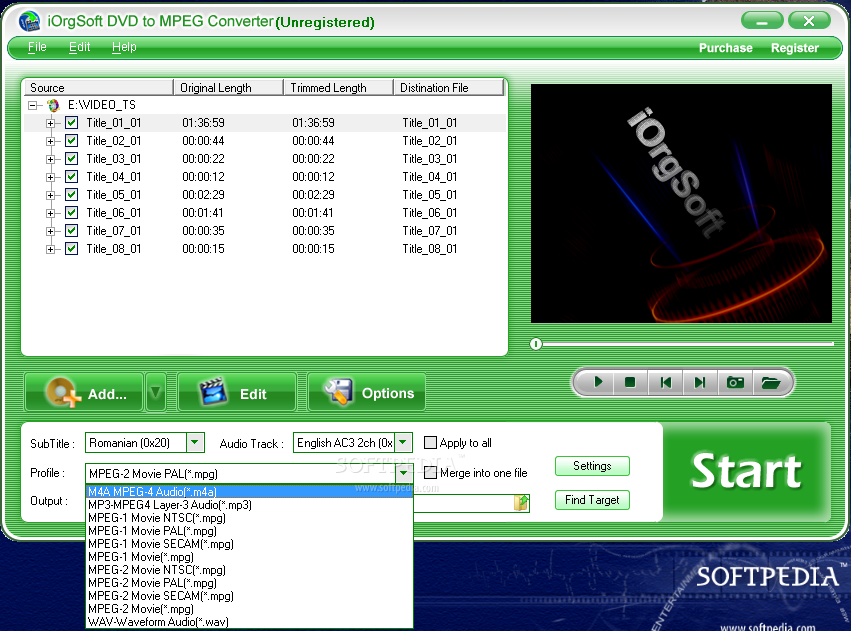851x631 pixels.
Task: Select MP3-MPEG4 Layer-3 Audio profile
Action: tap(250, 505)
